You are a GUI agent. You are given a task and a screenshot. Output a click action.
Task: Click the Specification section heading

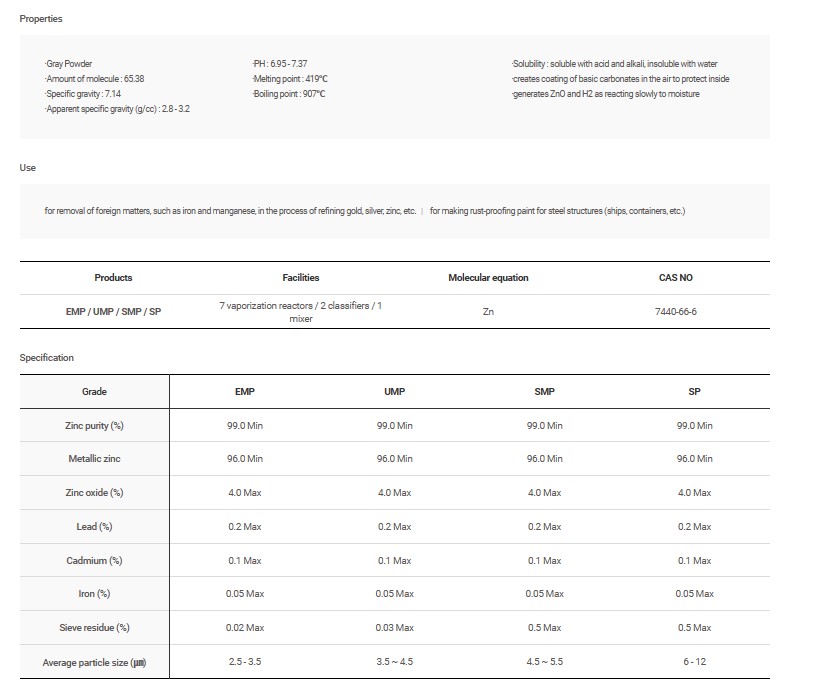point(46,358)
